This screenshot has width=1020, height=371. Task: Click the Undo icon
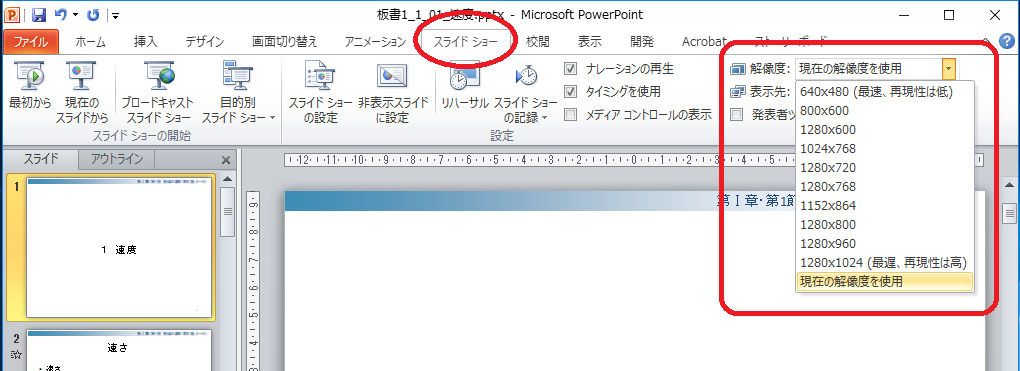click(60, 14)
